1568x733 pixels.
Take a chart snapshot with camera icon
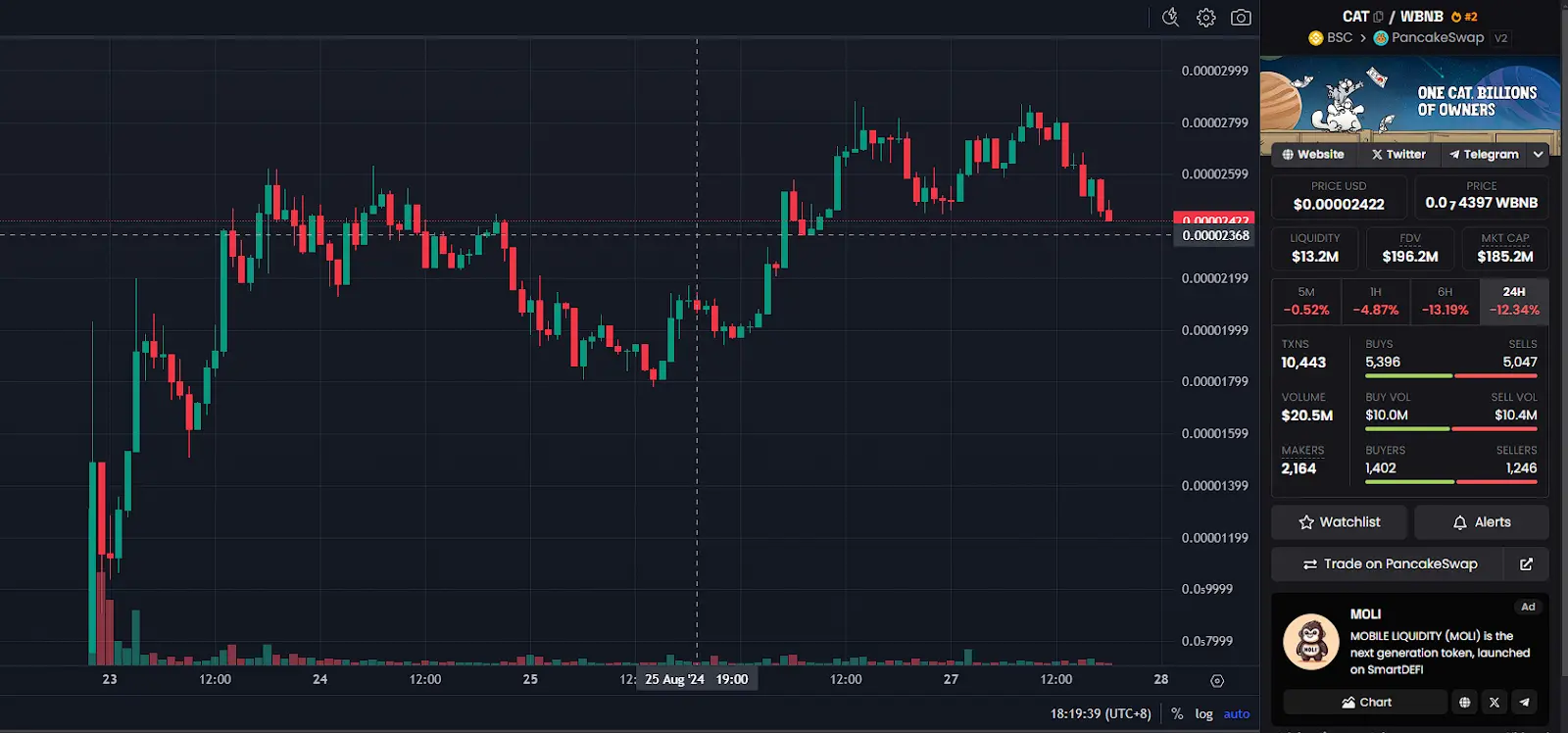(1241, 18)
